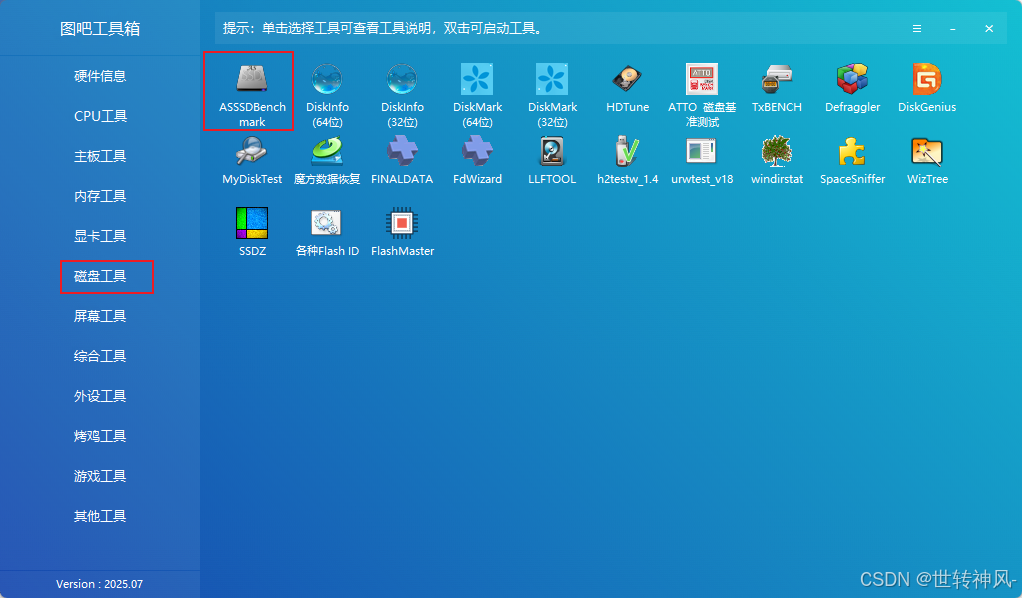
Task: Switch to 硬件信息 category
Action: click(x=100, y=76)
